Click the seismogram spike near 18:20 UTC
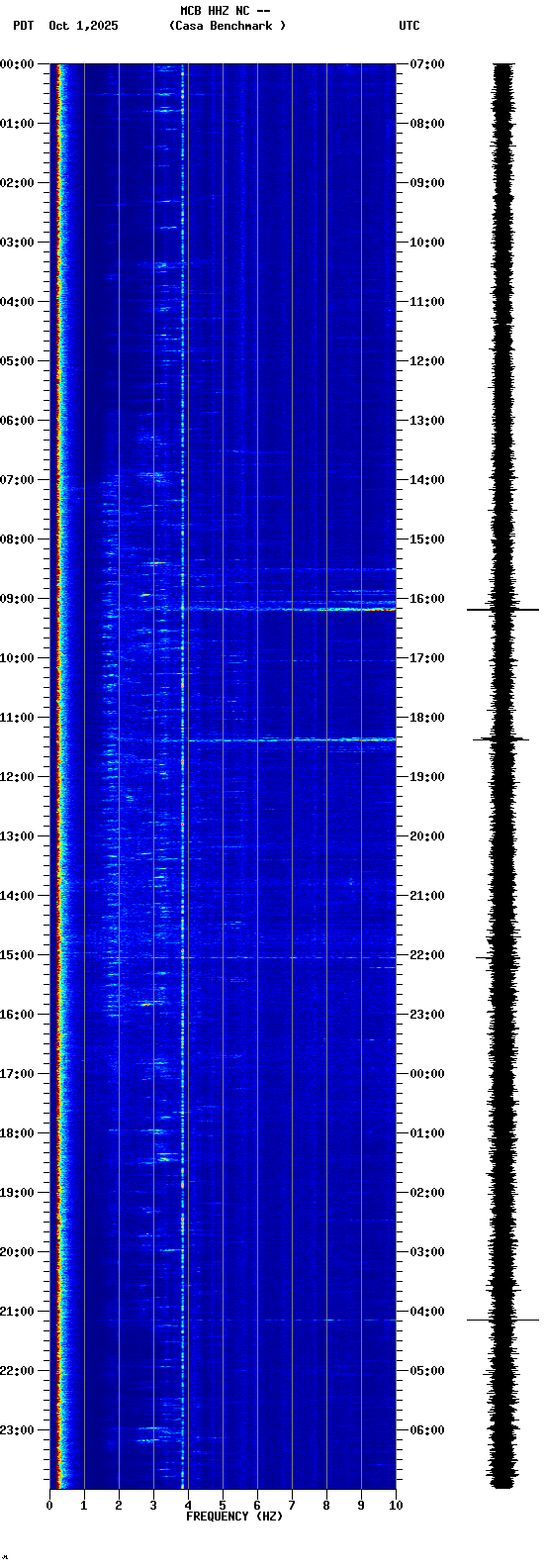This screenshot has width=546, height=1568. tap(501, 739)
